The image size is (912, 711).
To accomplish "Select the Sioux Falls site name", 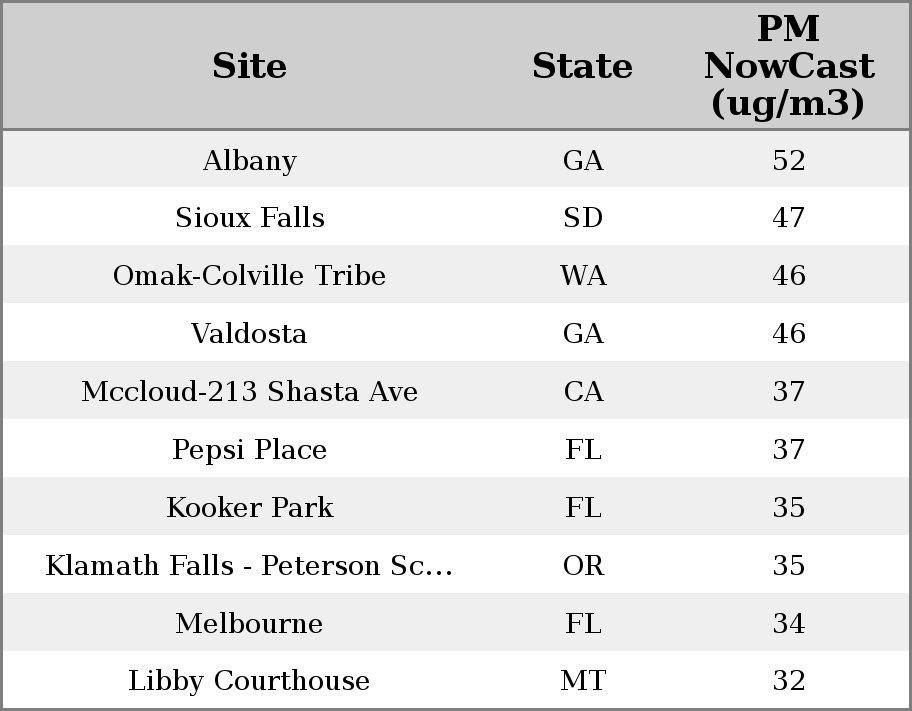I will coord(249,218).
